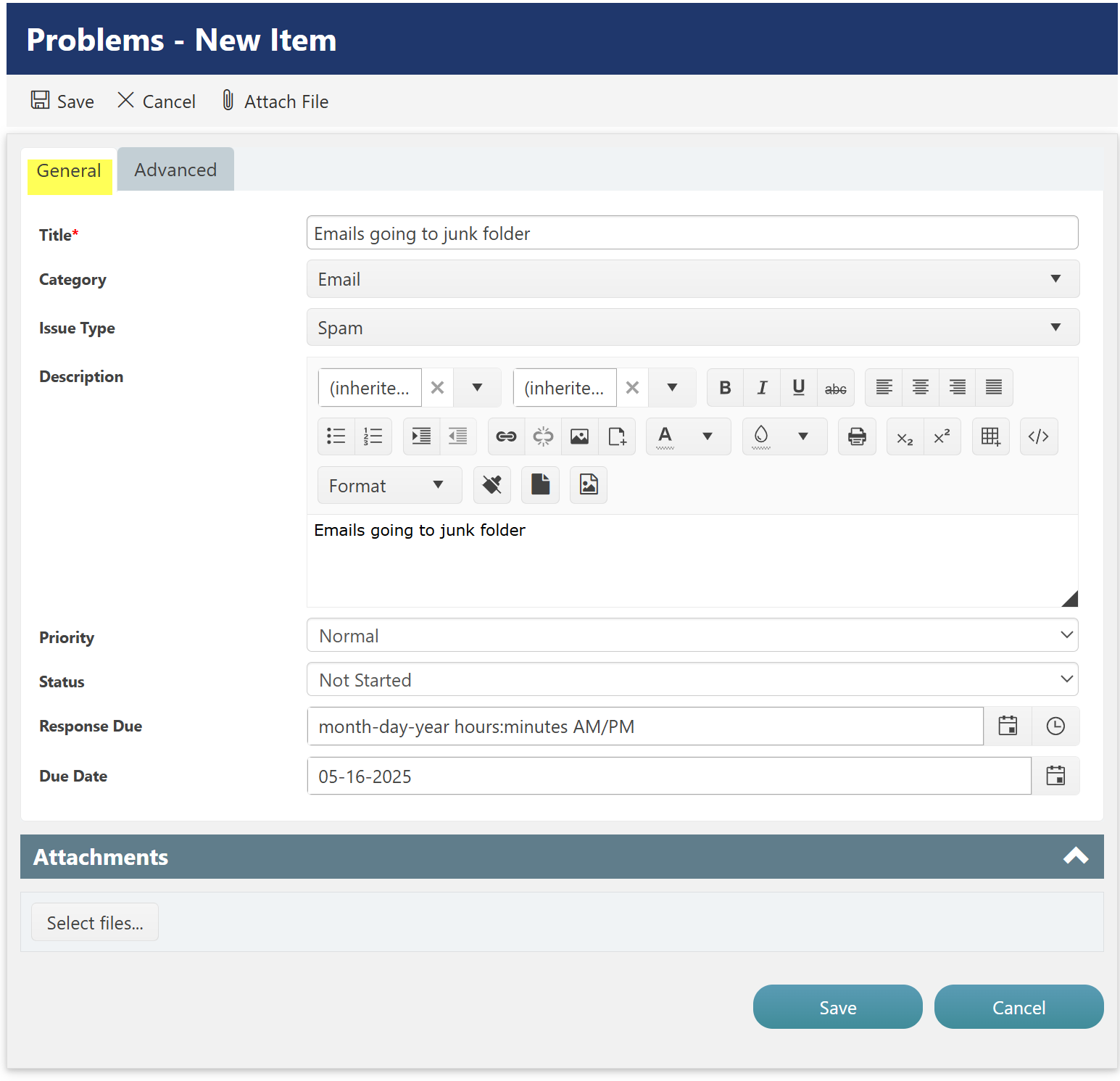The width and height of the screenshot is (1120, 1081).
Task: Select the General tab
Action: (x=69, y=170)
